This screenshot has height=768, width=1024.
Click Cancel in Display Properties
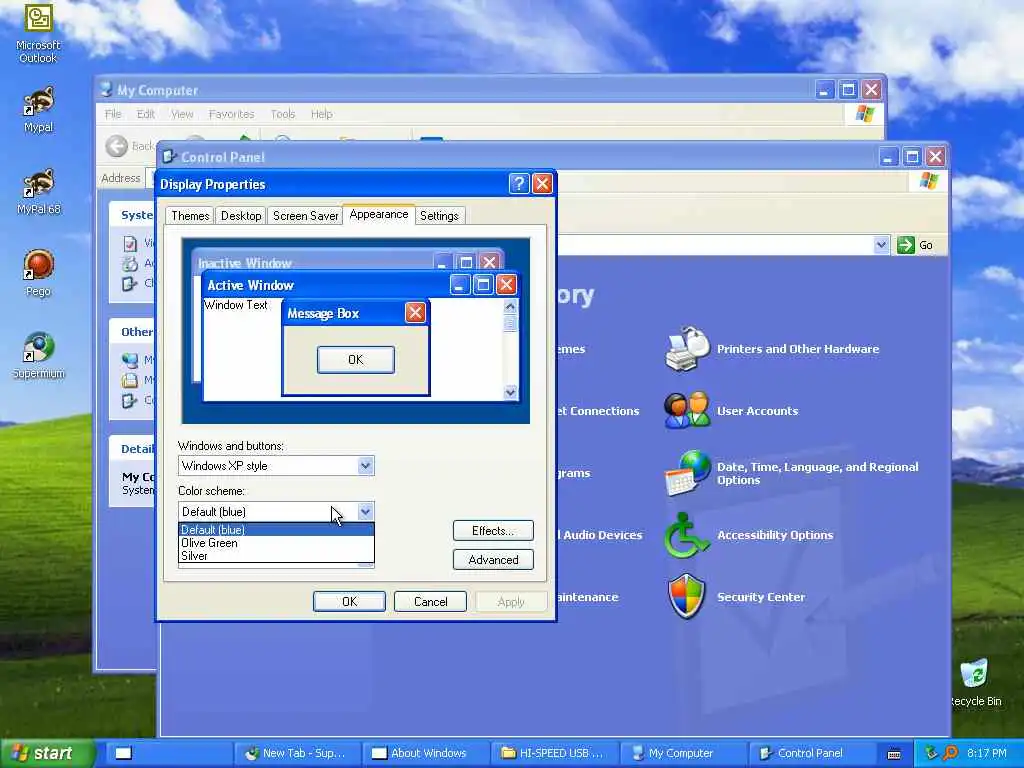coord(430,601)
